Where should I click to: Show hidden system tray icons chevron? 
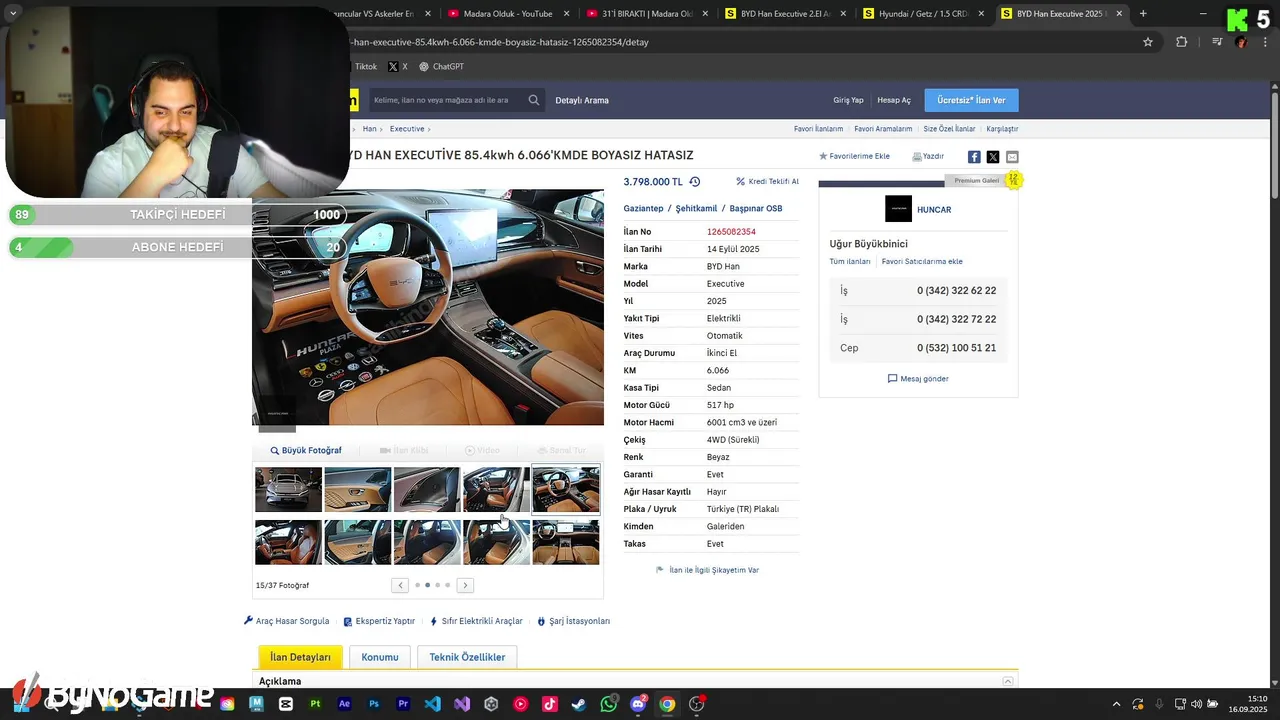(1116, 704)
